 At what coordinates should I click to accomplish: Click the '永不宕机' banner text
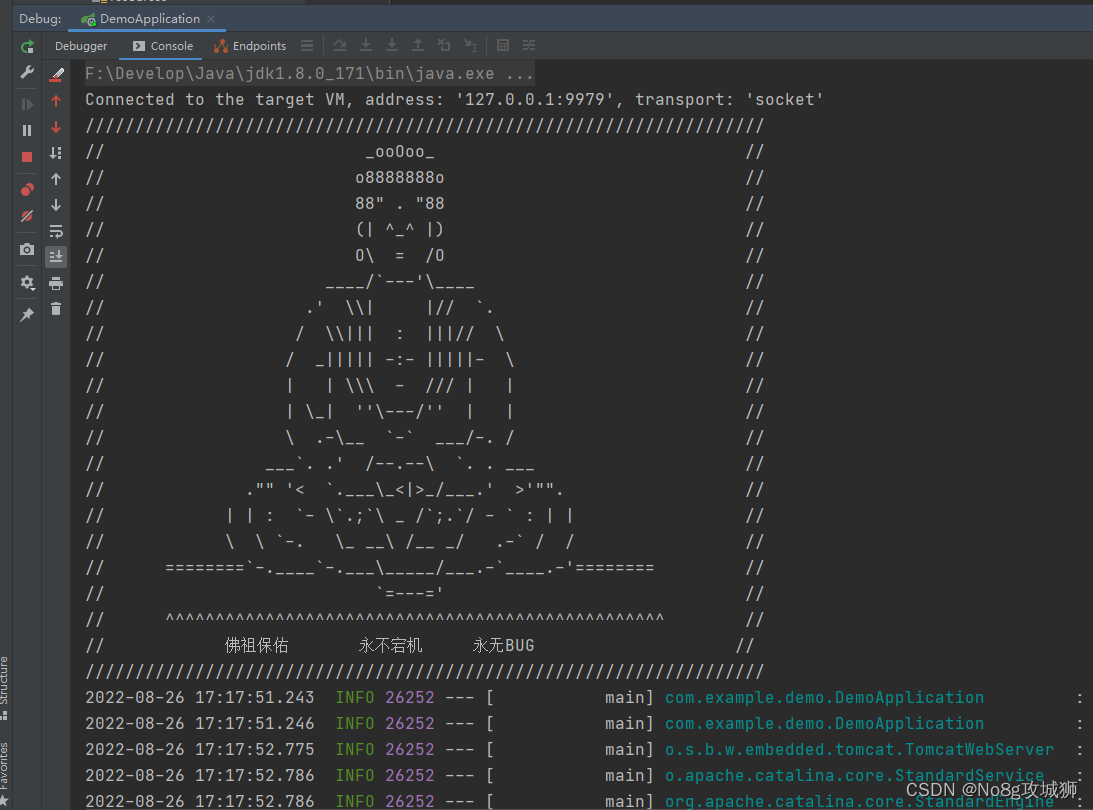[390, 645]
